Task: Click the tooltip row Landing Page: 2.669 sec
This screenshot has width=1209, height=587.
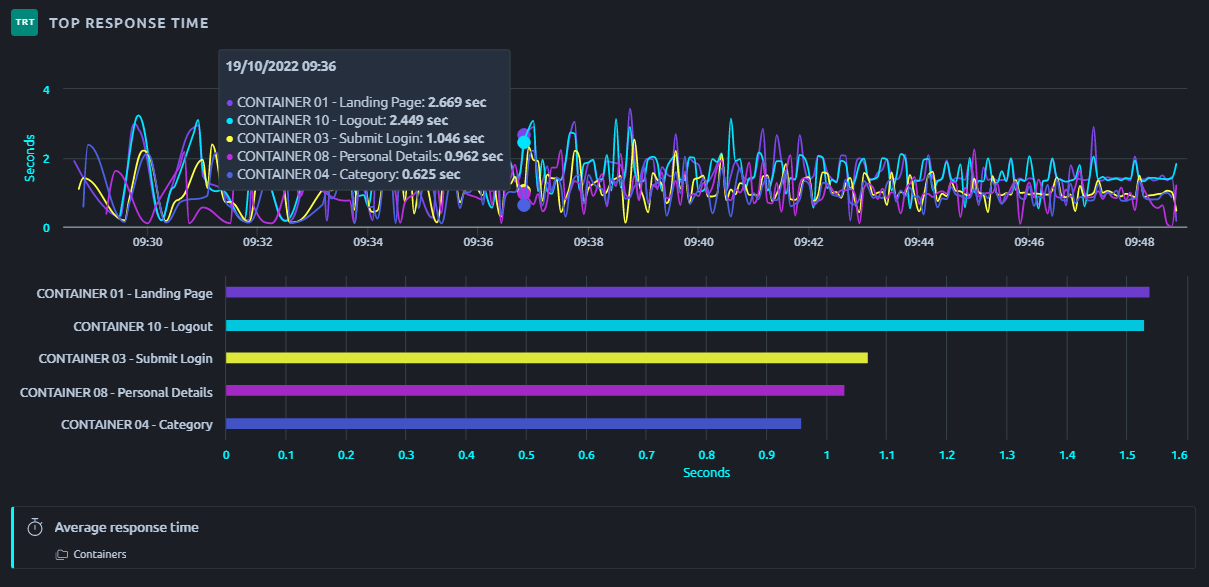Action: (x=357, y=102)
